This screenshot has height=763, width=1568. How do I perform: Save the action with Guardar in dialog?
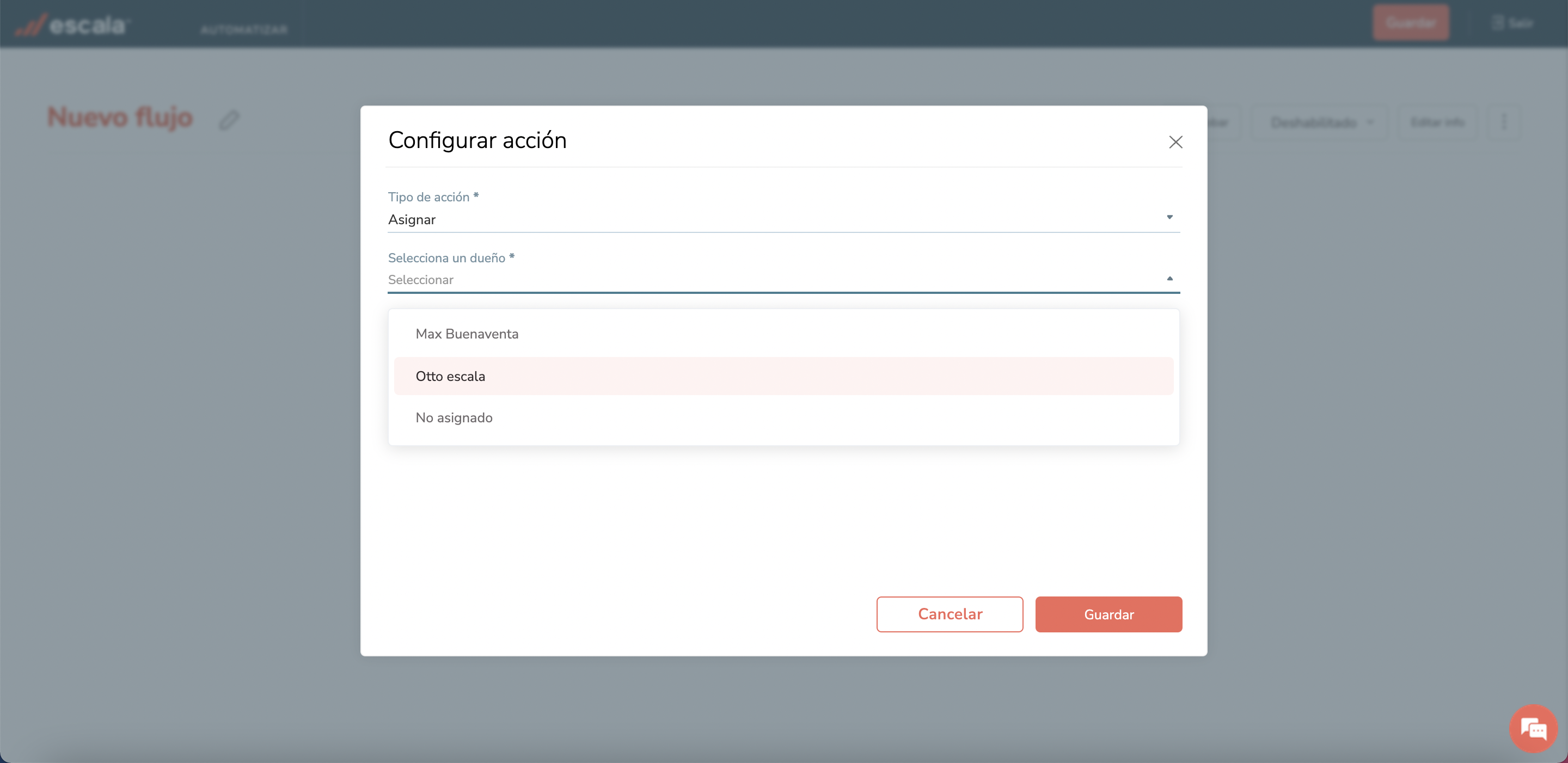(1108, 614)
